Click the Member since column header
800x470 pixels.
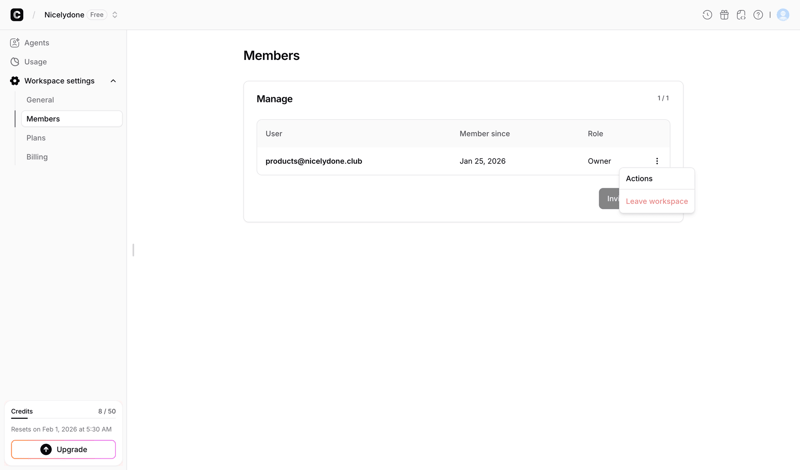[484, 134]
